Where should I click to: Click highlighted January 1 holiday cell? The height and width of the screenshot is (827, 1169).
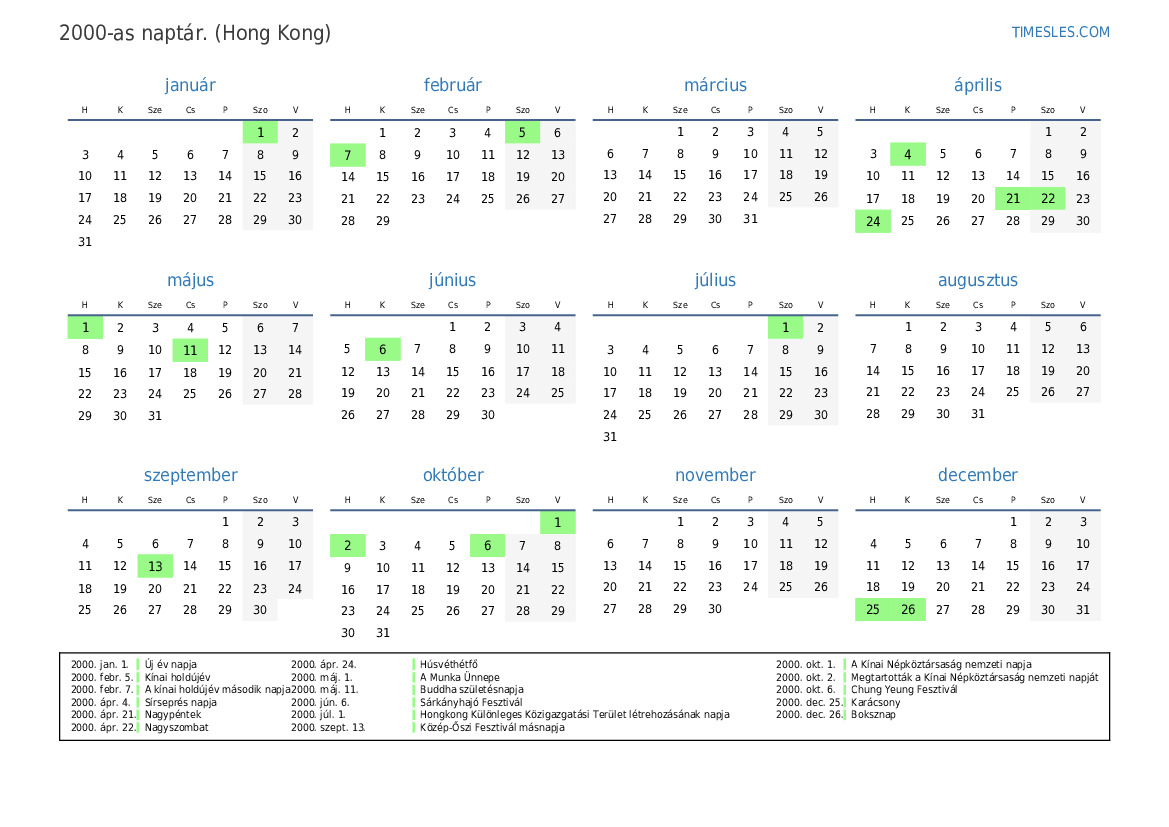tap(260, 132)
